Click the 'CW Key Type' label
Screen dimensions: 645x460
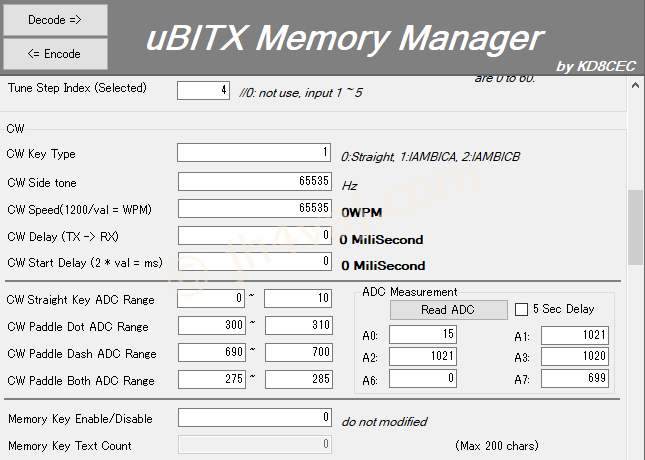pyautogui.click(x=41, y=154)
